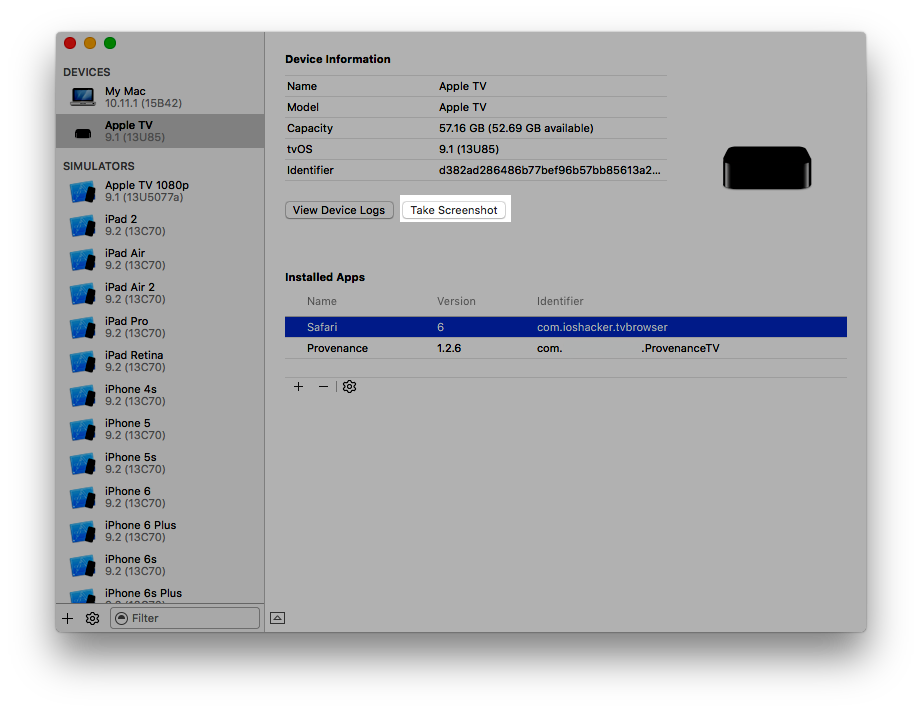
Task: Click the iPad Retina simulator icon
Action: 83,362
